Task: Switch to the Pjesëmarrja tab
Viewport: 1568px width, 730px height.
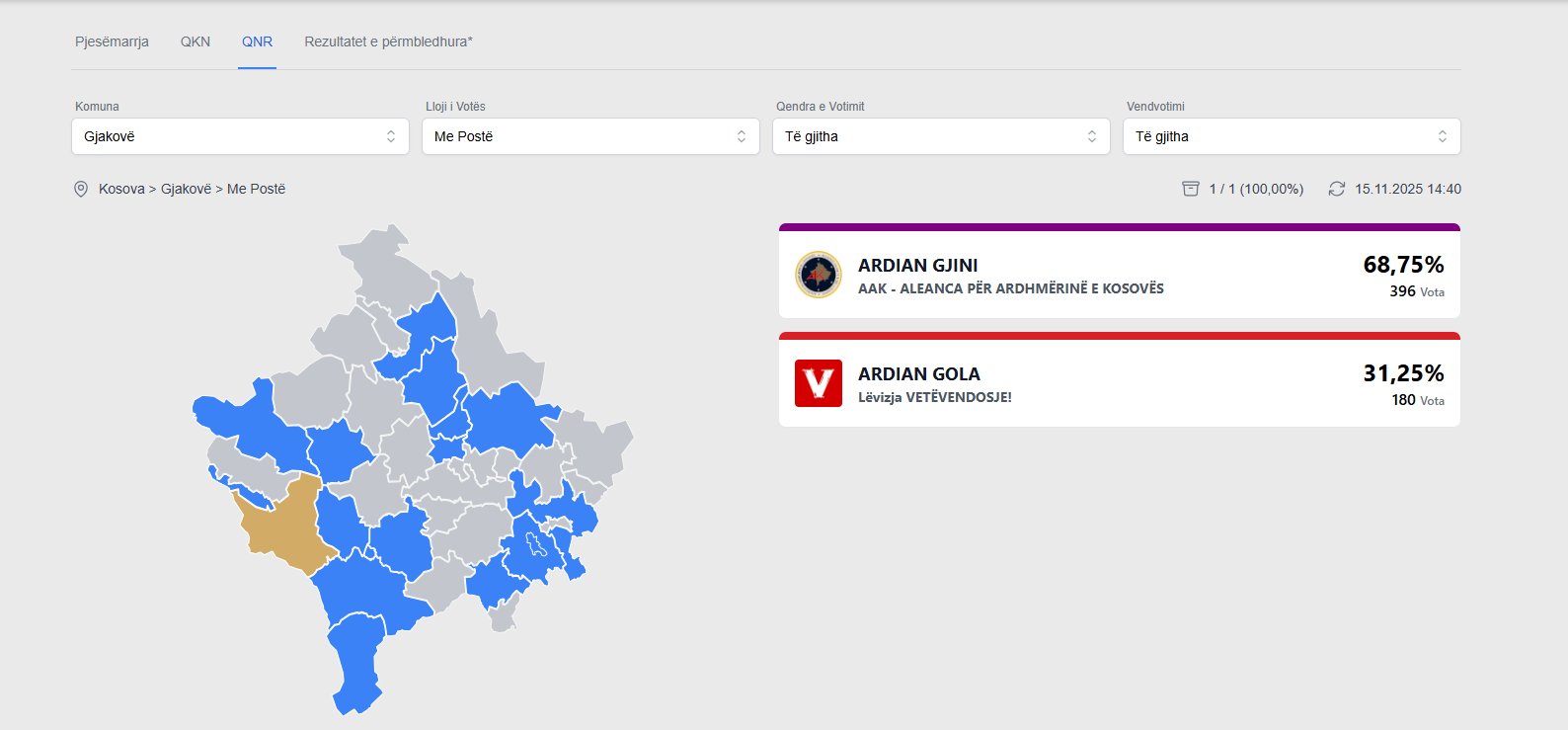Action: pos(112,41)
